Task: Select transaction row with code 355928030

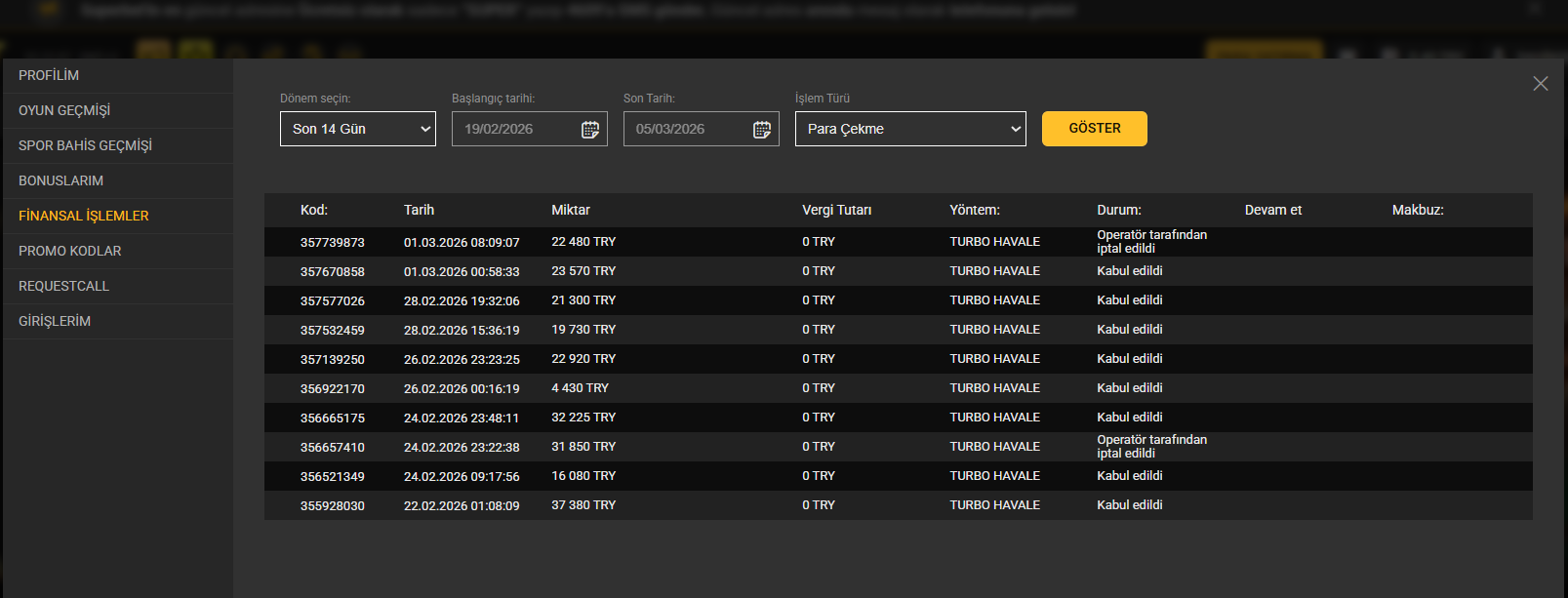Action: coord(332,505)
